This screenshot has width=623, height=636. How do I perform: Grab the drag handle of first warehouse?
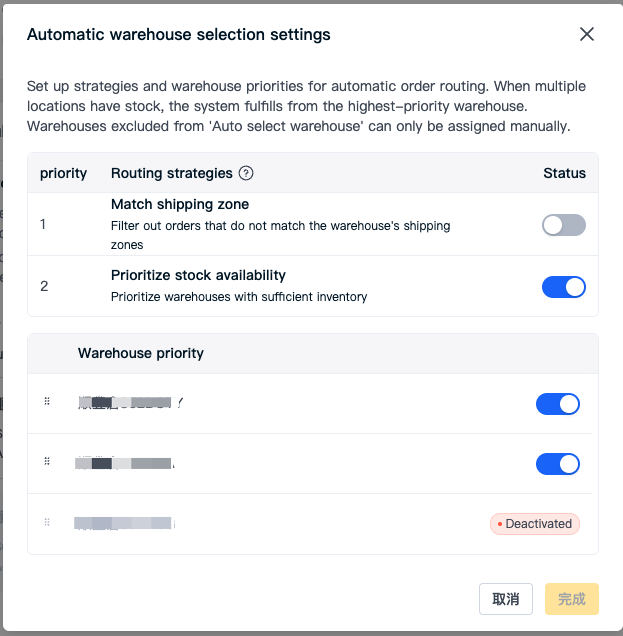pyautogui.click(x=47, y=401)
